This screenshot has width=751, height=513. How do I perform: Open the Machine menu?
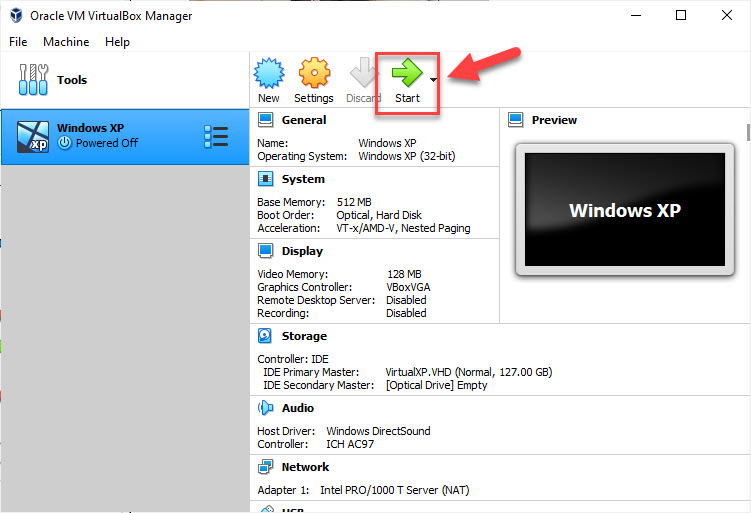(66, 42)
